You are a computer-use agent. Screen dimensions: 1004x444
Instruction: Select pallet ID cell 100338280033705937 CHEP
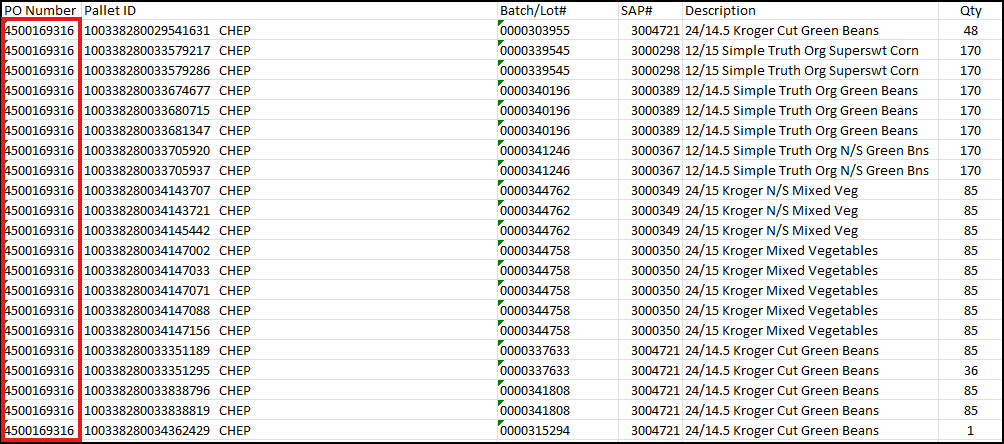(289, 170)
